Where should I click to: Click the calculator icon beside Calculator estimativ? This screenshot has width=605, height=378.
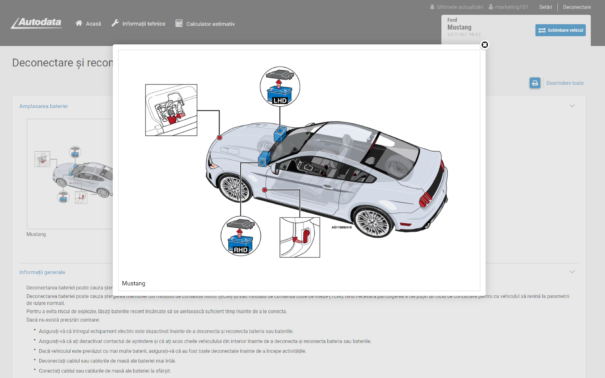[x=179, y=23]
